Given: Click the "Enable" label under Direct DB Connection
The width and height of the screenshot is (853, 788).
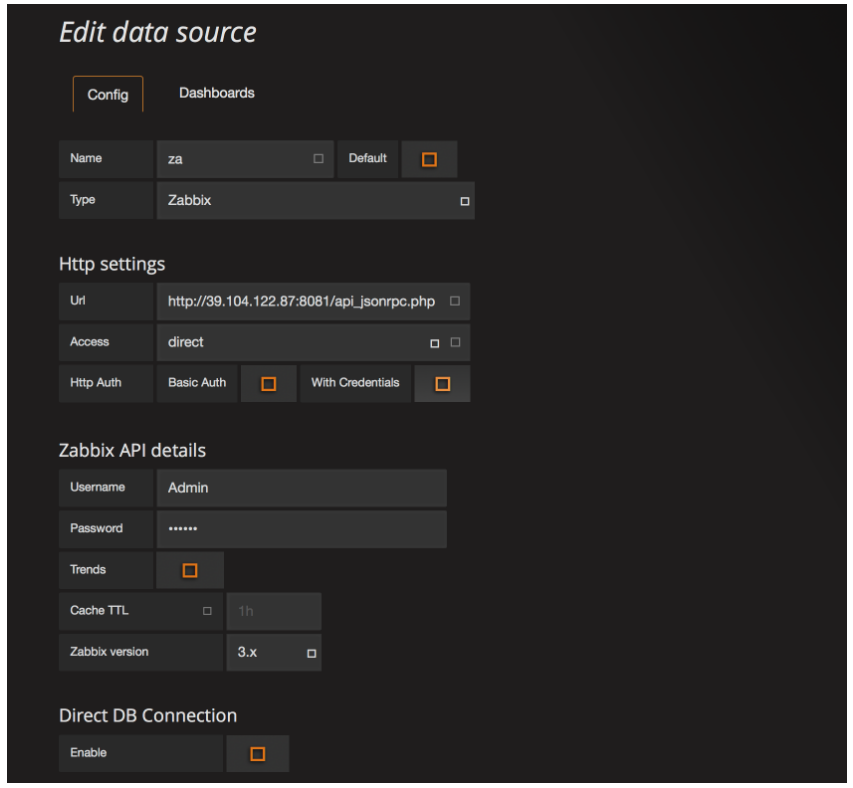Looking at the screenshot, I should click(x=88, y=753).
